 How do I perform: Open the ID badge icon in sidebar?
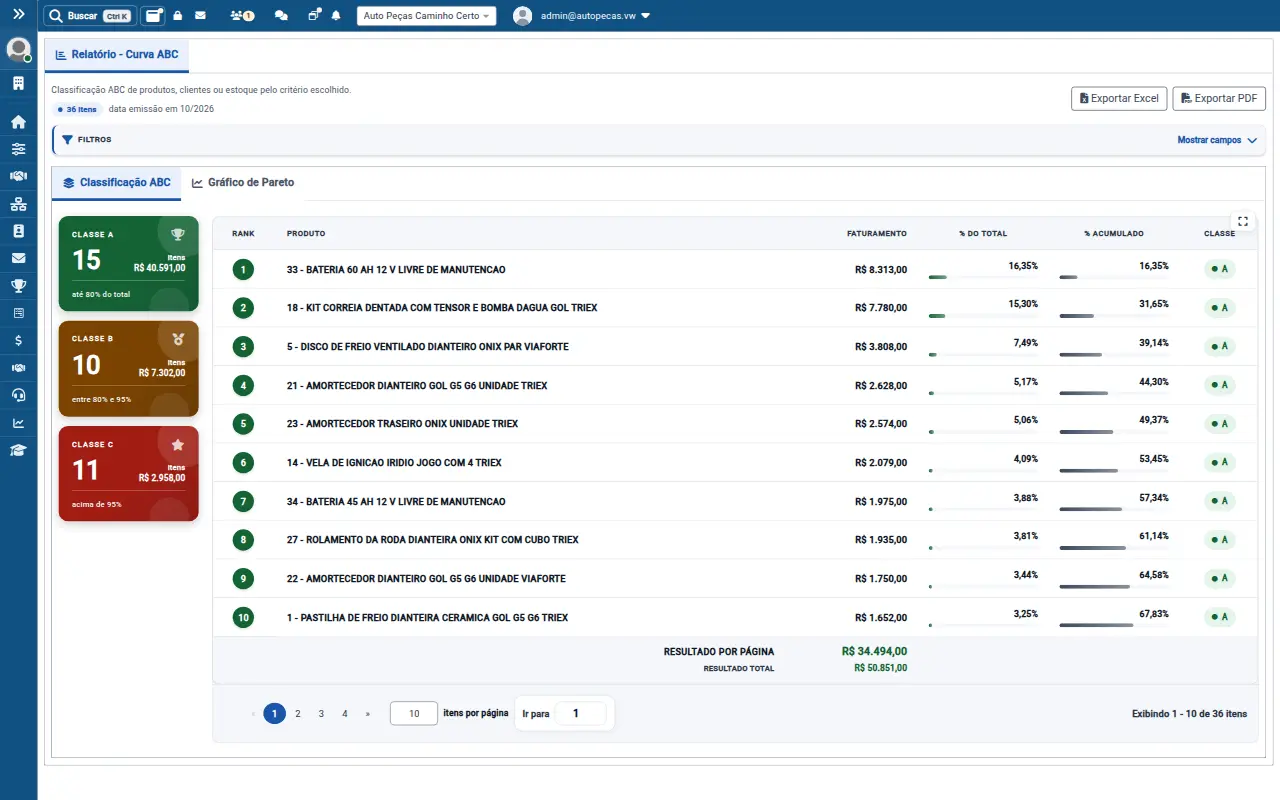[x=18, y=231]
